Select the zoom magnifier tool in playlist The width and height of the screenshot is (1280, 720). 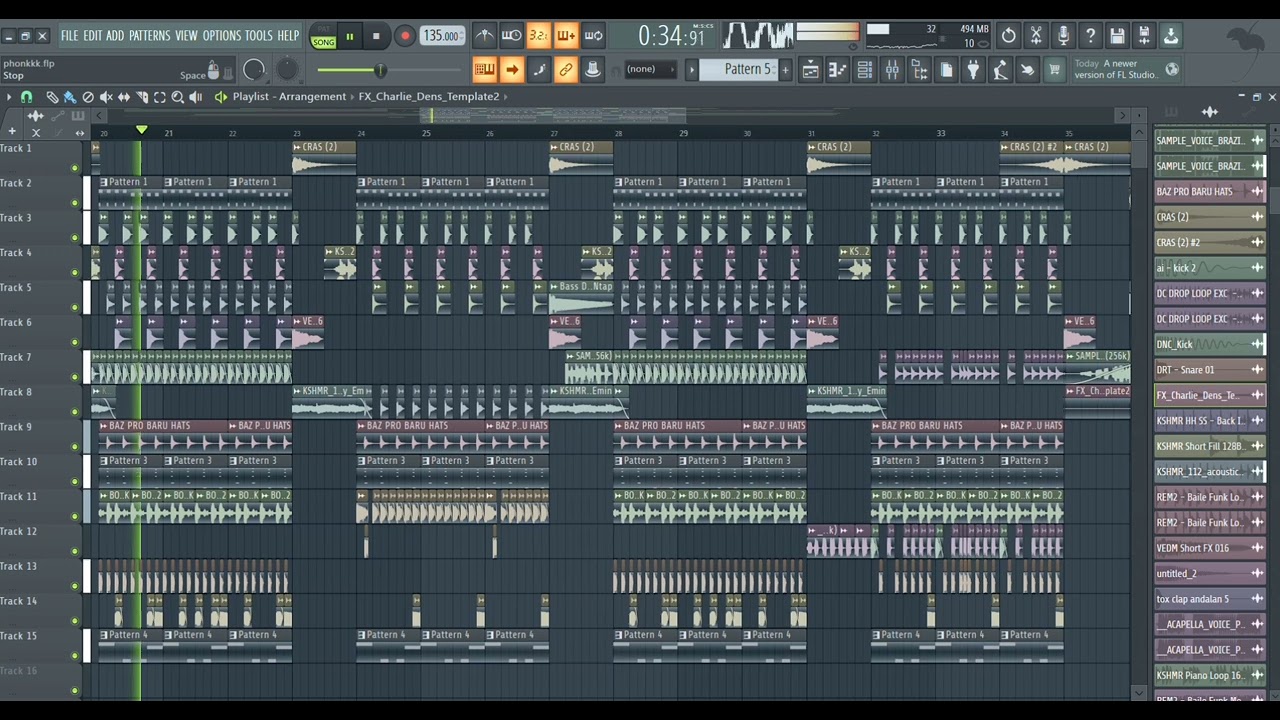point(178,97)
